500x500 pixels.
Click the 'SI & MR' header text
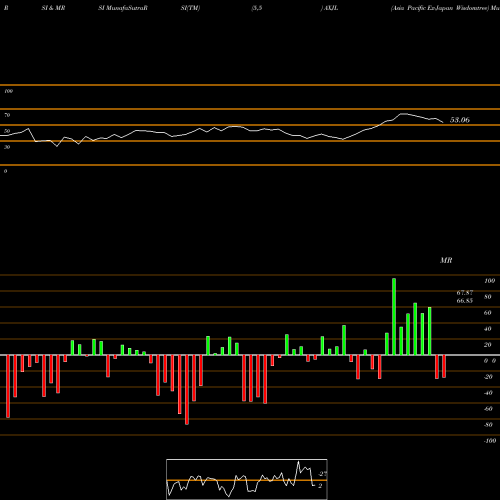[53, 8]
